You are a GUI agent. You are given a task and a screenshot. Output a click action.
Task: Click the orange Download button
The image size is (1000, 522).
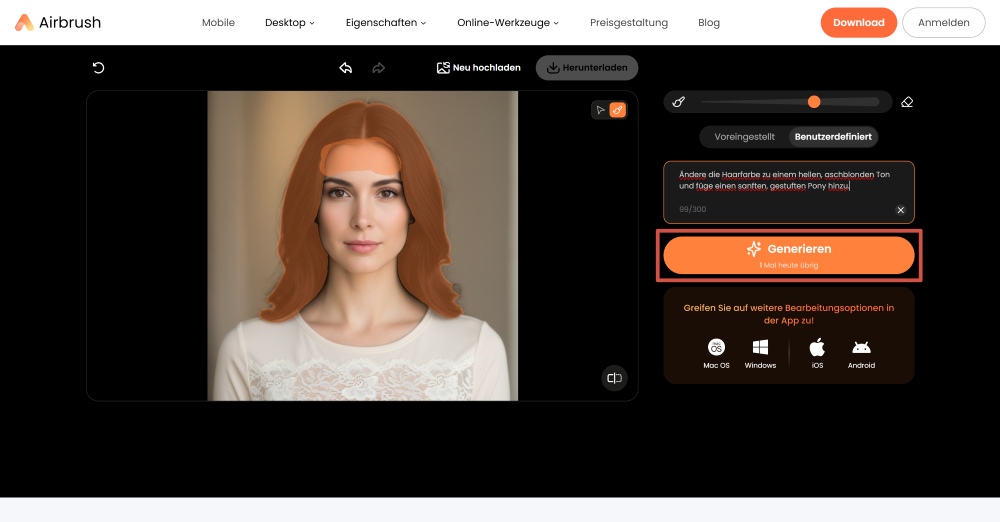point(858,22)
